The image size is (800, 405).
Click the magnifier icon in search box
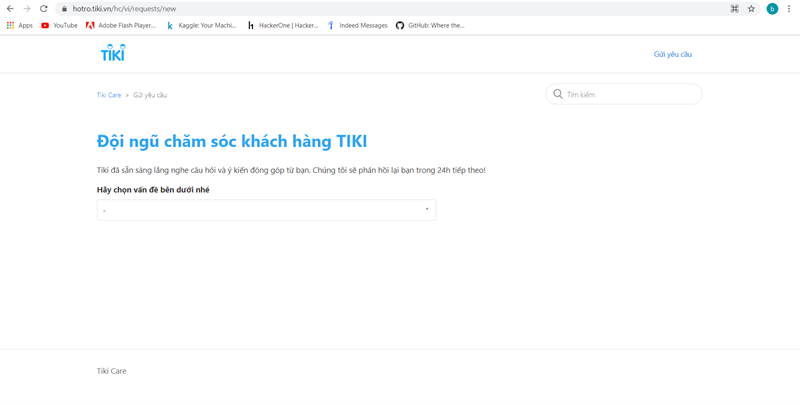[x=558, y=94]
